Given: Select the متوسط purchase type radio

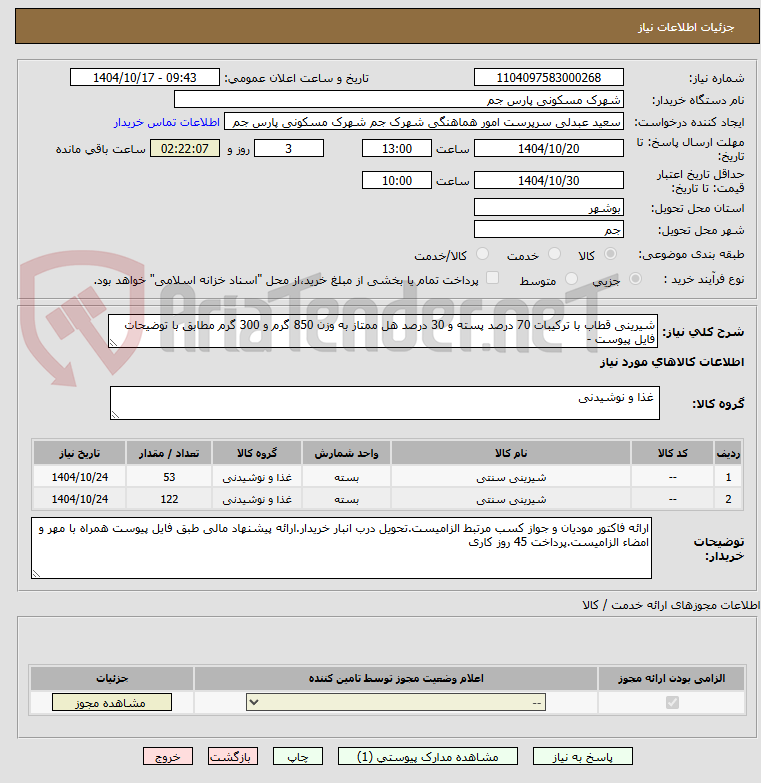Looking at the screenshot, I should click(x=571, y=279).
